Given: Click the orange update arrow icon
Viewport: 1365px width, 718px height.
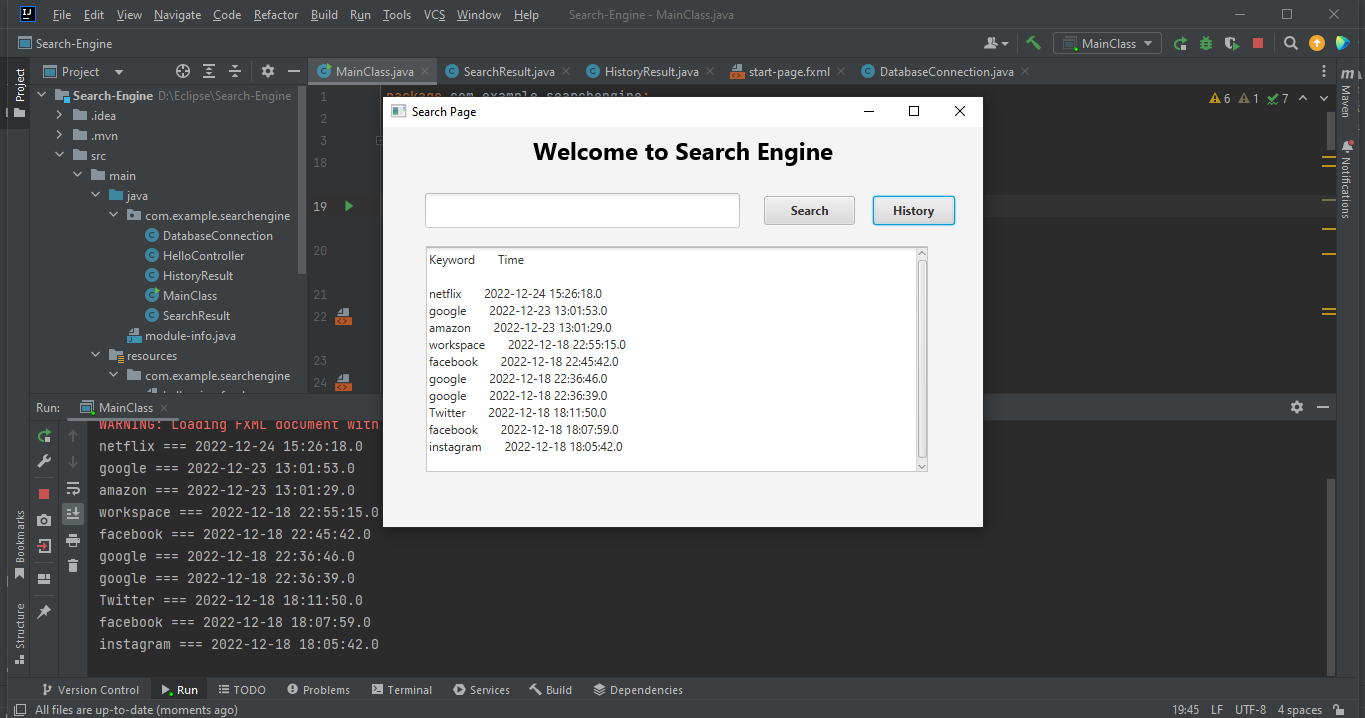Looking at the screenshot, I should click(1317, 43).
